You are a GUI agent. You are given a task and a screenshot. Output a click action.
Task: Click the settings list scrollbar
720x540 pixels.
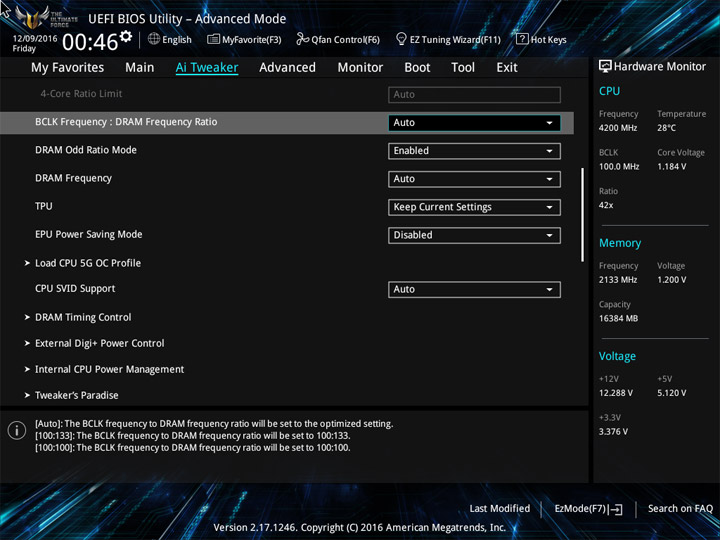point(583,215)
